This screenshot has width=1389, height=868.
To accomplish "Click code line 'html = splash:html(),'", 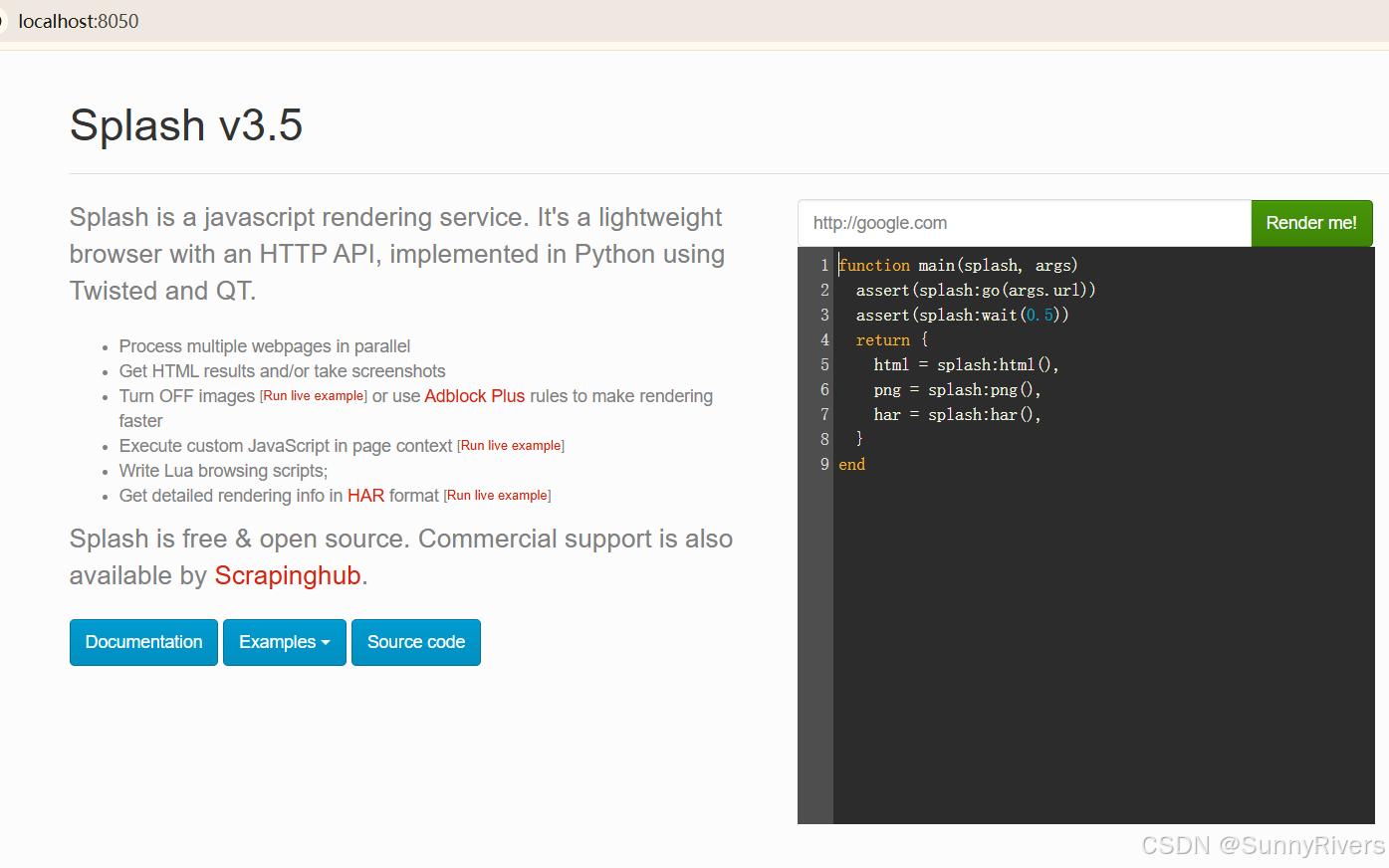I will 966,364.
